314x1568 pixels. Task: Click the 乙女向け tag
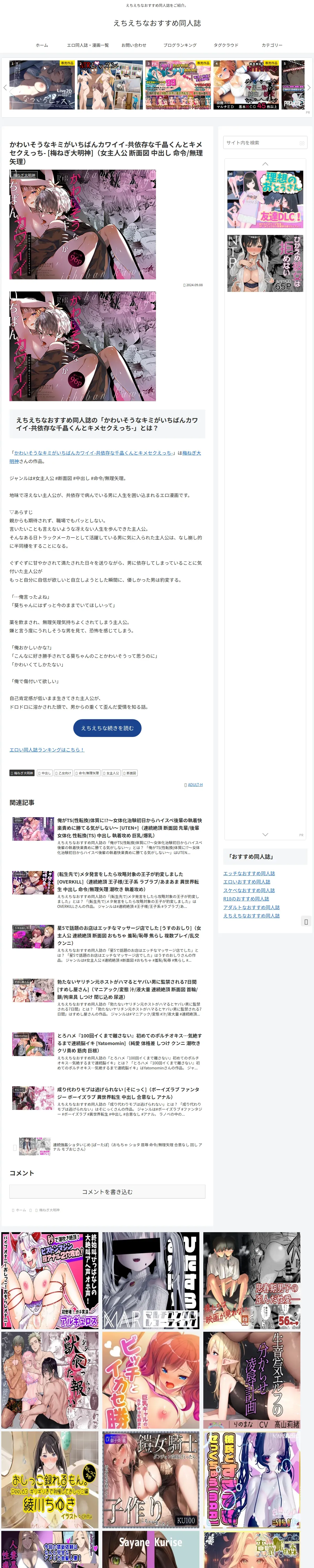pos(63,773)
